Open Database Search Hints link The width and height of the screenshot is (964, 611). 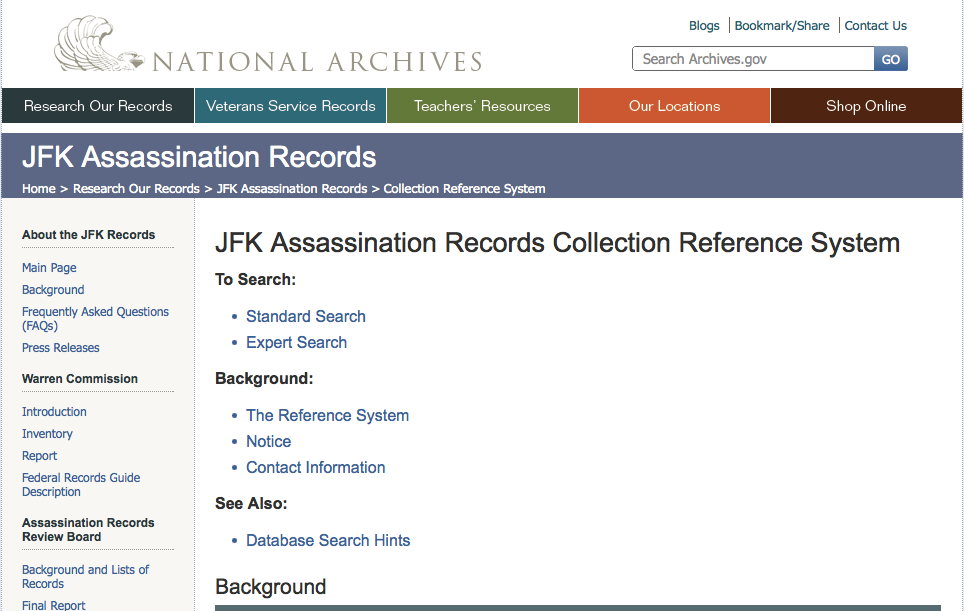[x=328, y=540]
